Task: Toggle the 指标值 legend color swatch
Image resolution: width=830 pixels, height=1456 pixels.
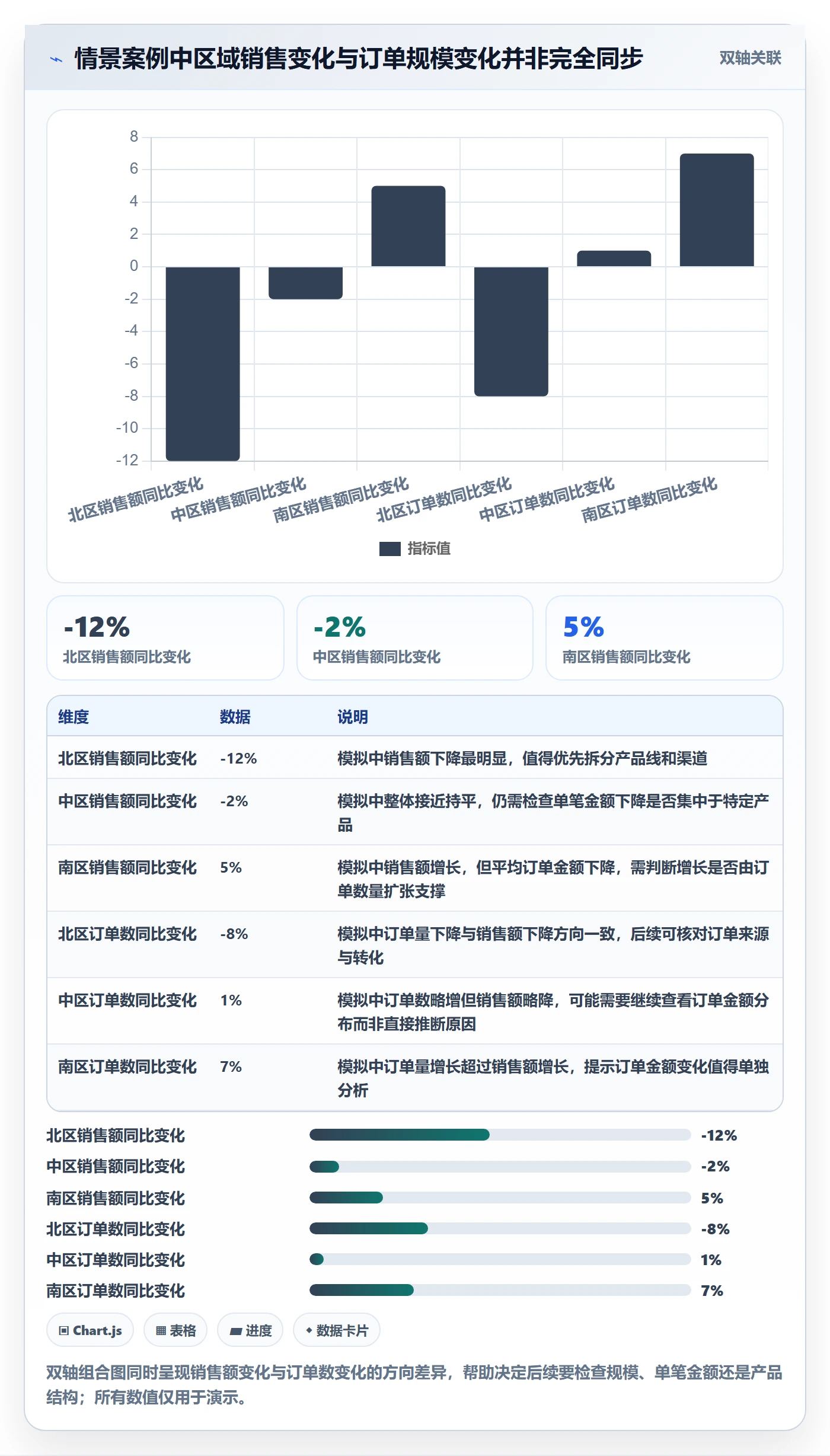Action: coord(390,549)
